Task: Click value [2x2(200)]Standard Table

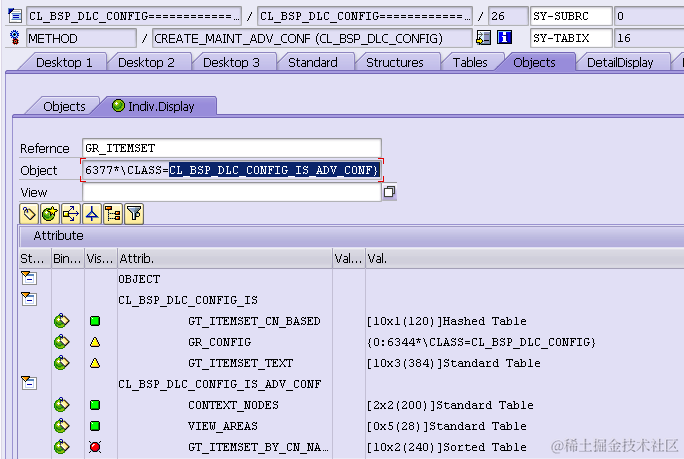Action: 450,405
